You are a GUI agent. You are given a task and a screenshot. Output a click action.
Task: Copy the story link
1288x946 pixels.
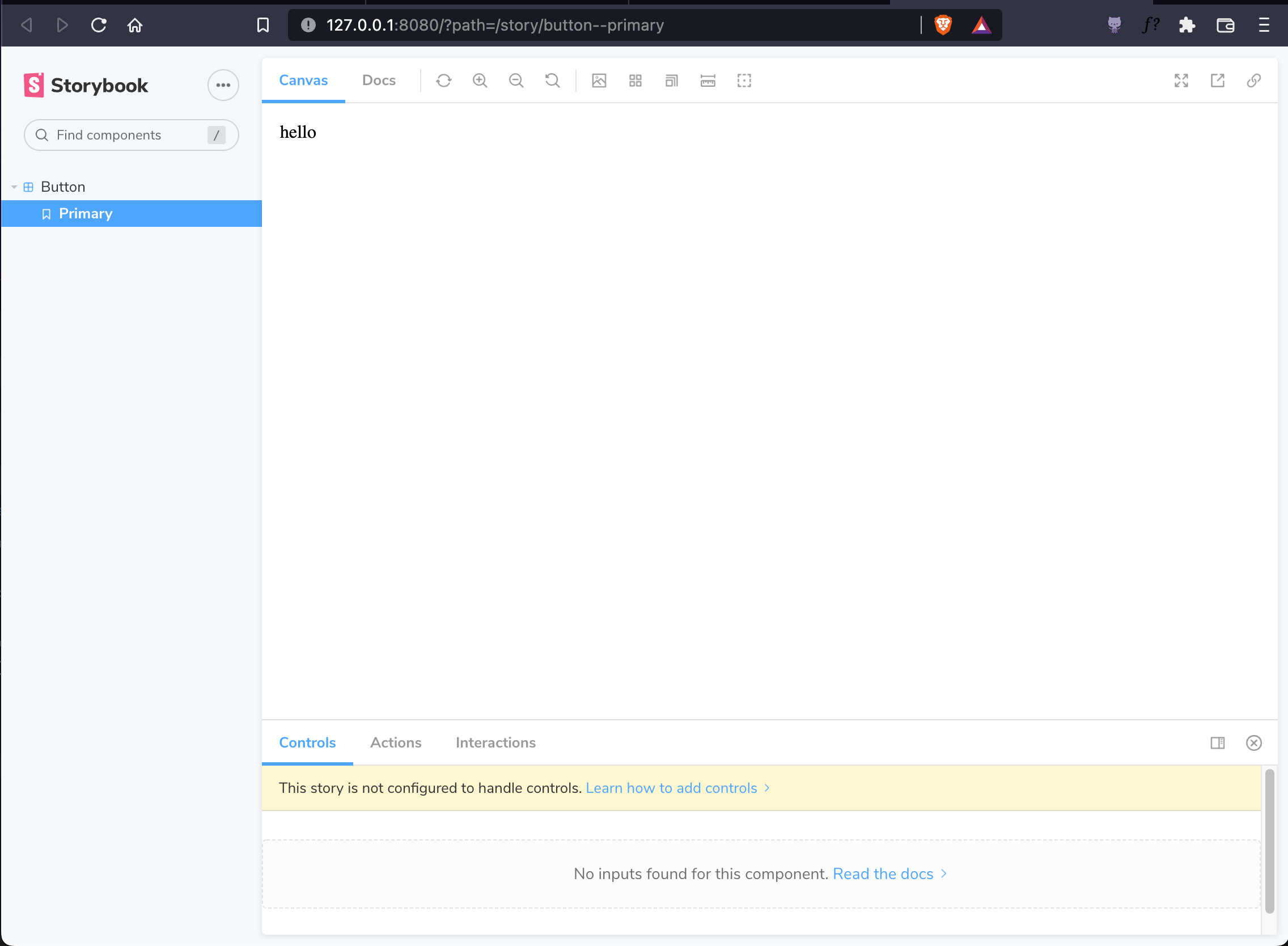pyautogui.click(x=1253, y=81)
